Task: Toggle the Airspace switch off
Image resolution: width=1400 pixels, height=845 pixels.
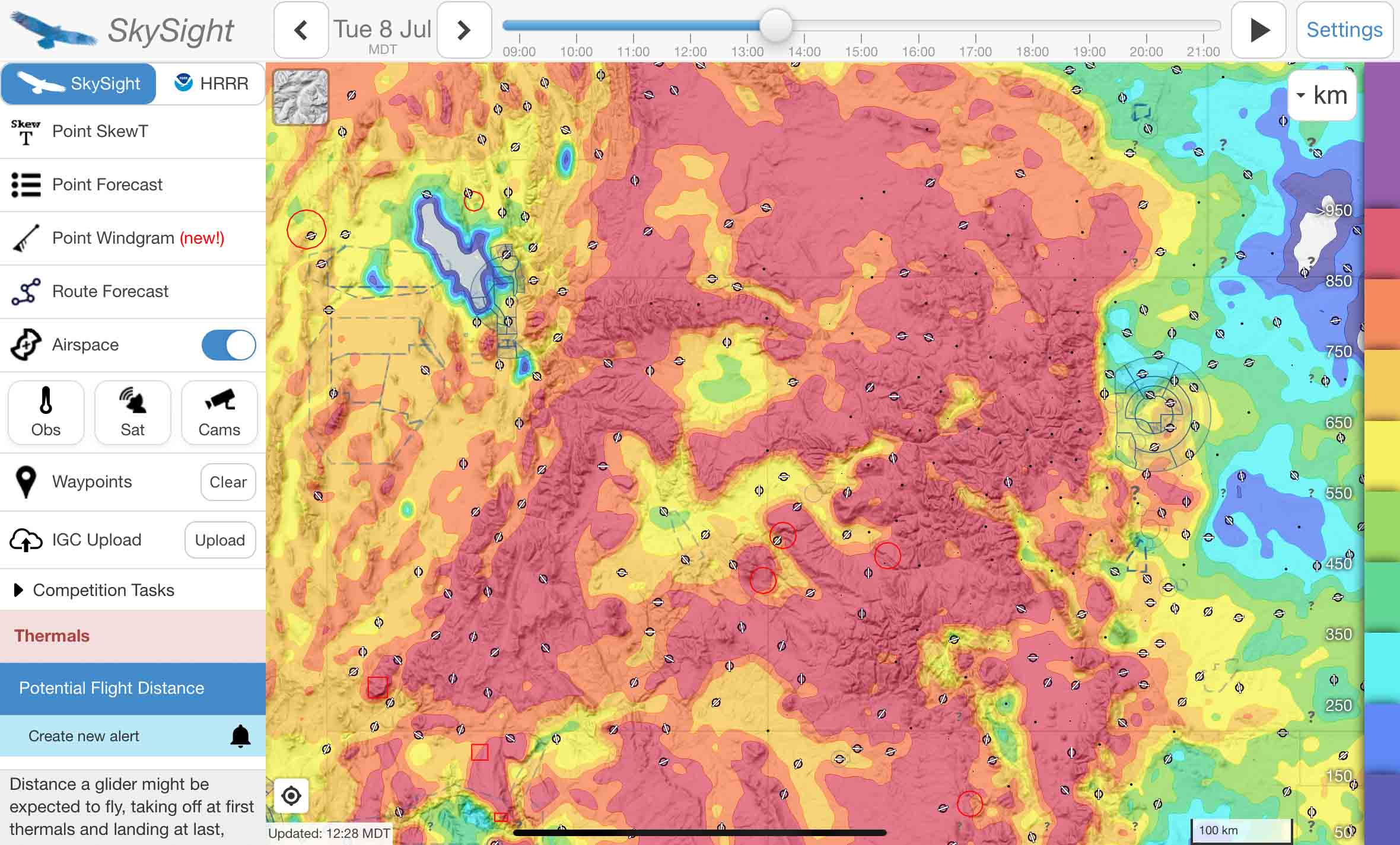Action: (x=228, y=345)
